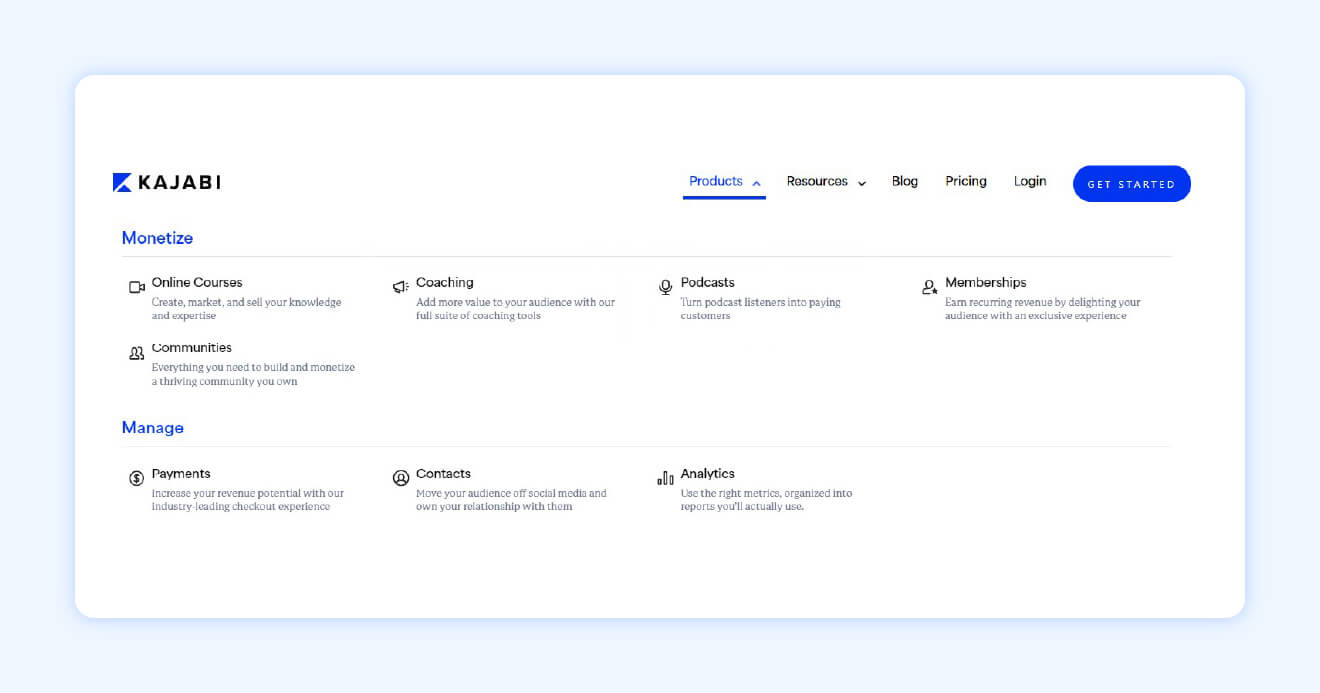Click the Monetize section heading
1320x693 pixels.
157,238
